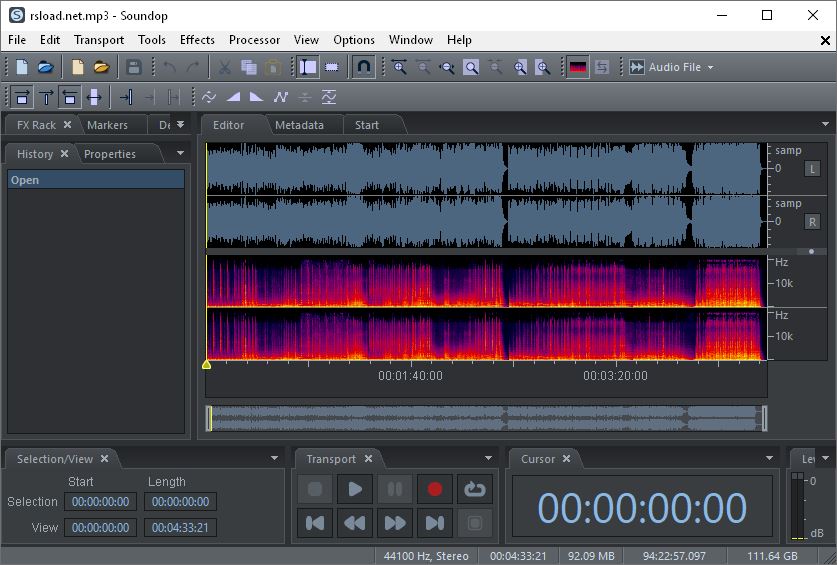This screenshot has height=565, width=837.
Task: Switch to the Metadata tab
Action: point(299,125)
